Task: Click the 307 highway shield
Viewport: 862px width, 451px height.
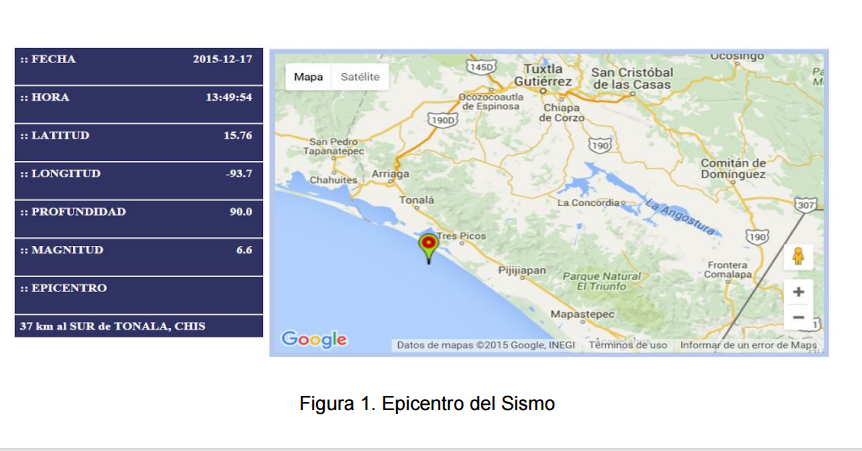Action: (806, 204)
